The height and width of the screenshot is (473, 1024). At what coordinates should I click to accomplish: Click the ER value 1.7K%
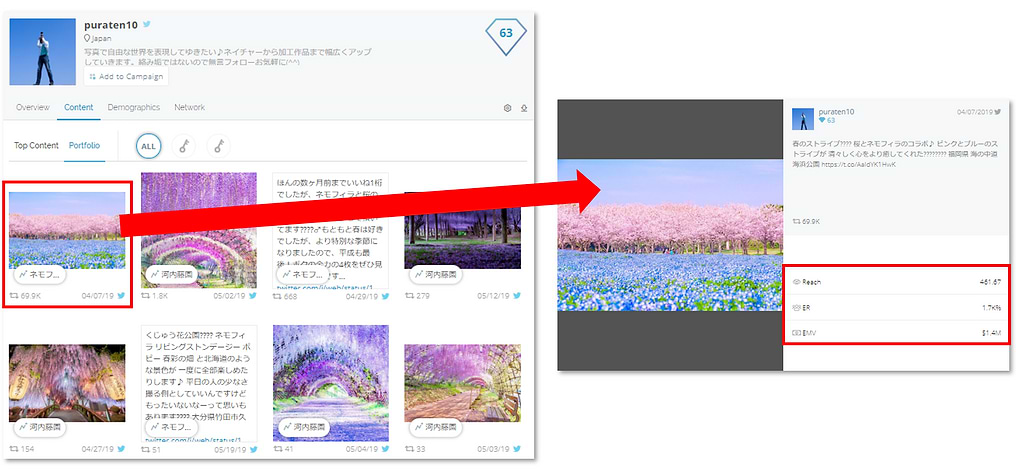point(989,308)
